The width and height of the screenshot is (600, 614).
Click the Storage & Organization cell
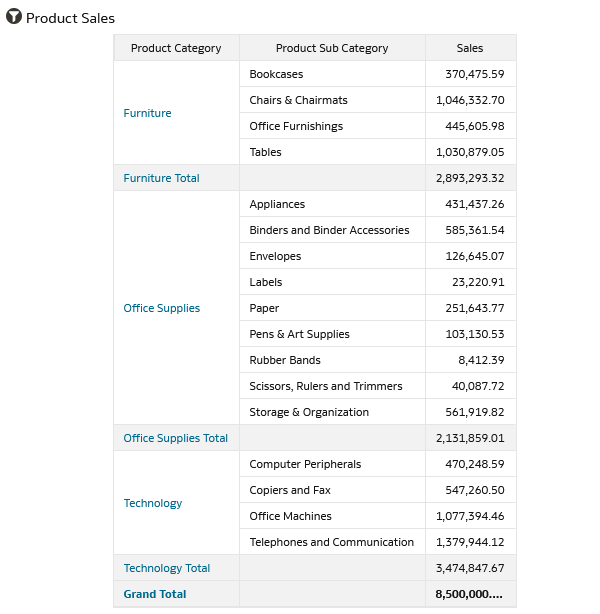point(309,412)
